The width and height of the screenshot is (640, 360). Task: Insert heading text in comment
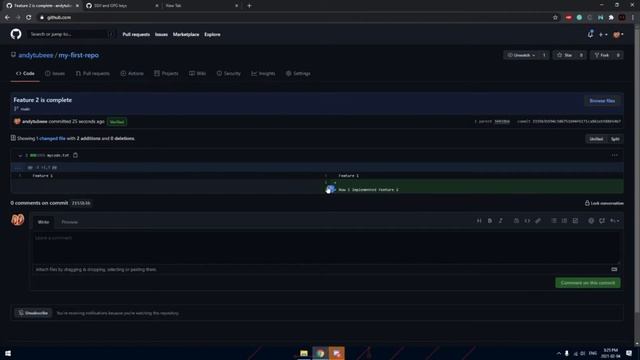coord(479,221)
